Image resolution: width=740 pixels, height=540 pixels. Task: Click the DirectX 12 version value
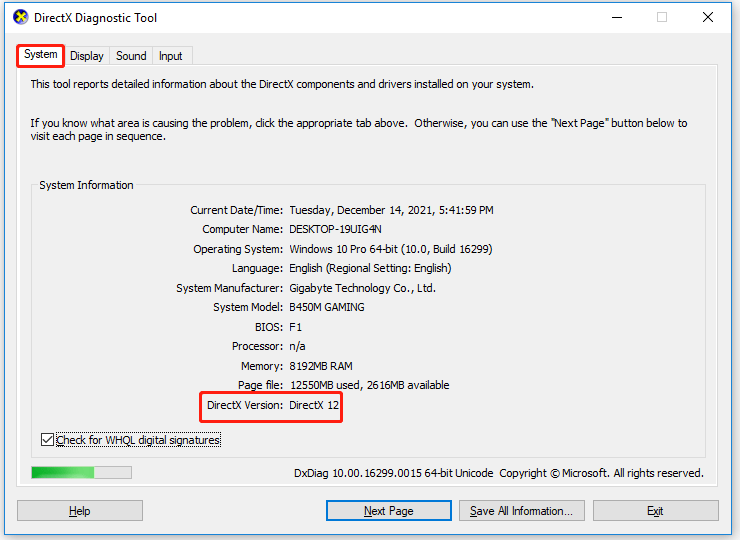pos(314,405)
